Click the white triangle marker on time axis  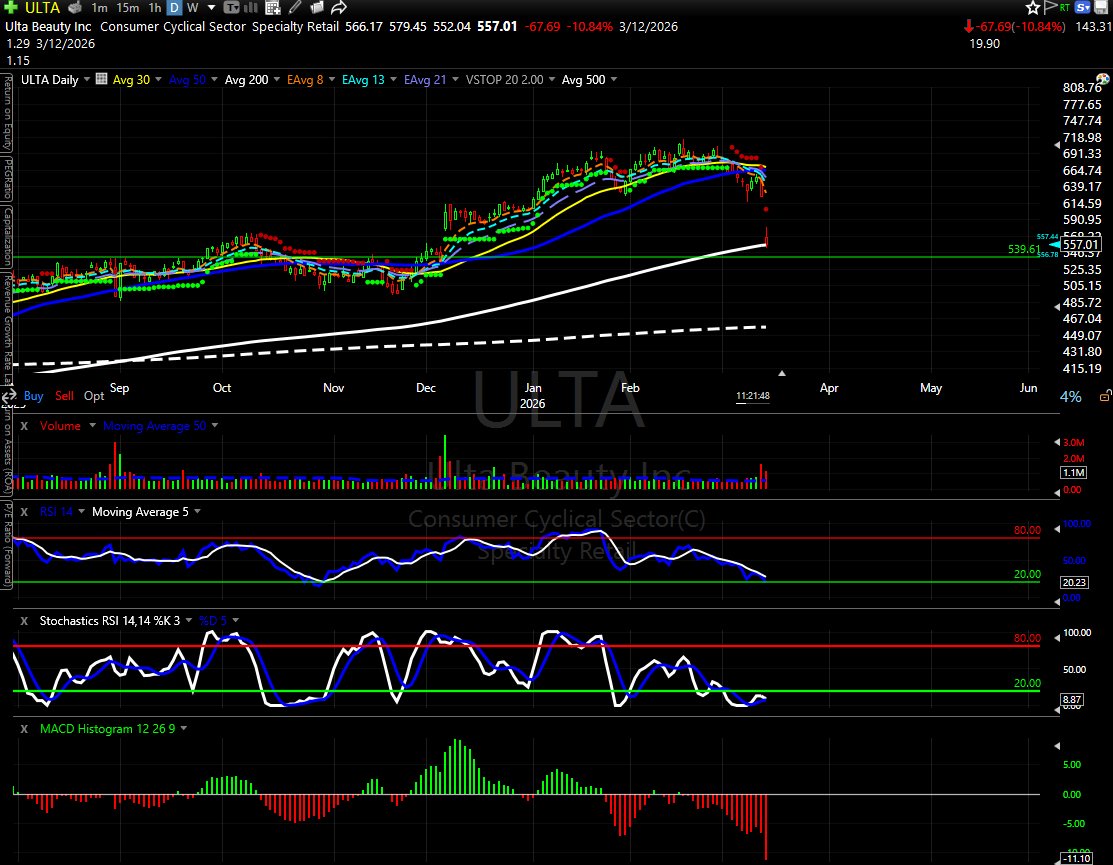(x=782, y=373)
